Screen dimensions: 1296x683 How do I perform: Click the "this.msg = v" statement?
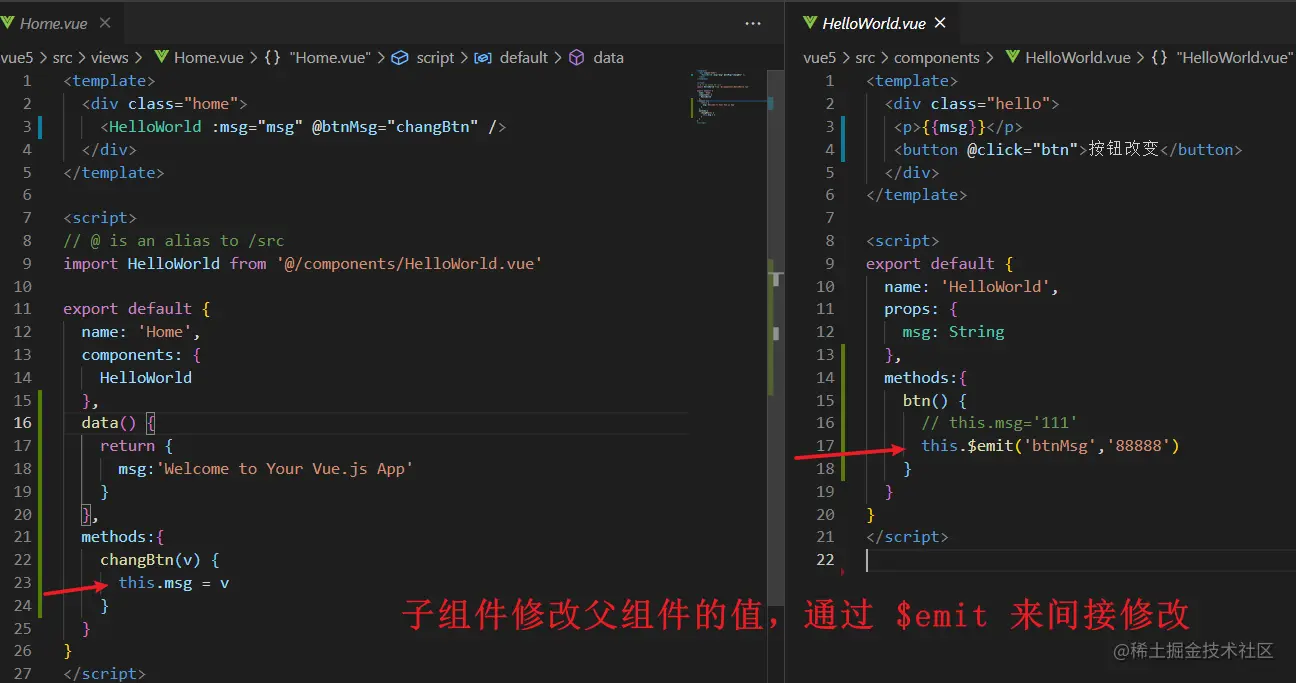[174, 583]
